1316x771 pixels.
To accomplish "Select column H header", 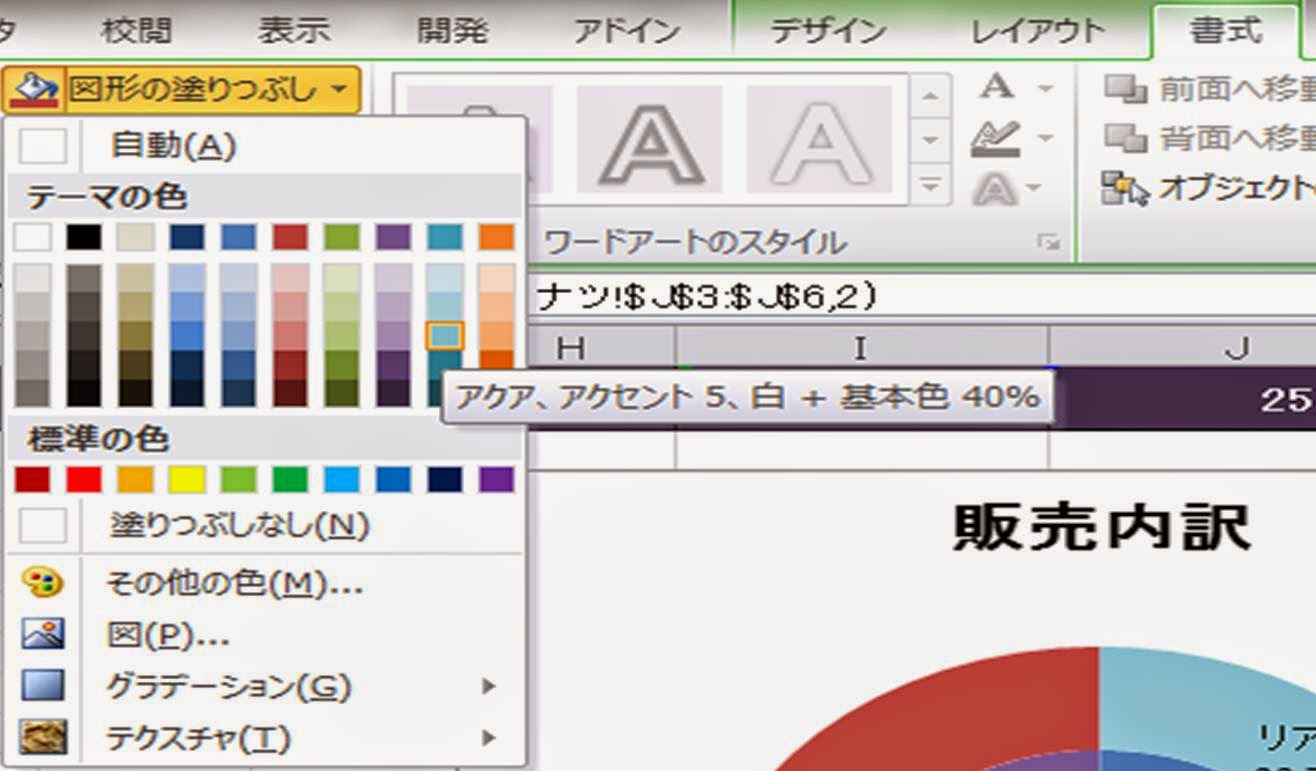I will 600,347.
